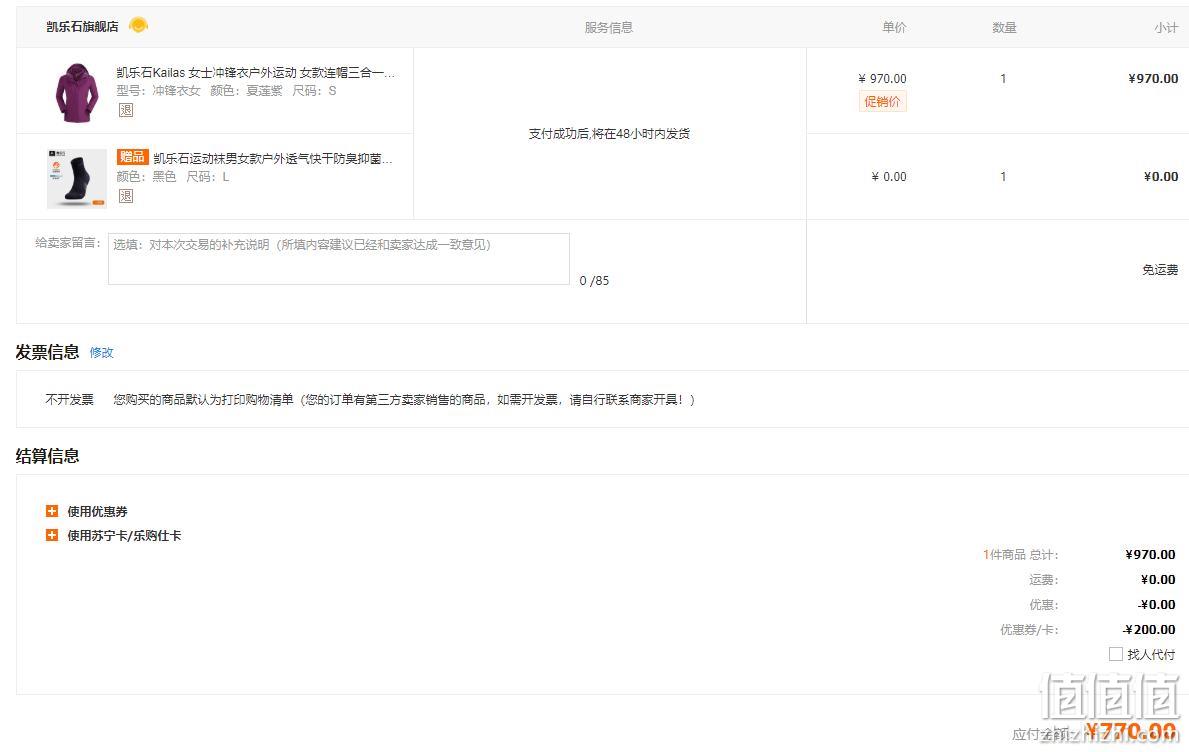Select the -¥200.00 coupon discount value
The width and height of the screenshot is (1189, 752).
1150,629
